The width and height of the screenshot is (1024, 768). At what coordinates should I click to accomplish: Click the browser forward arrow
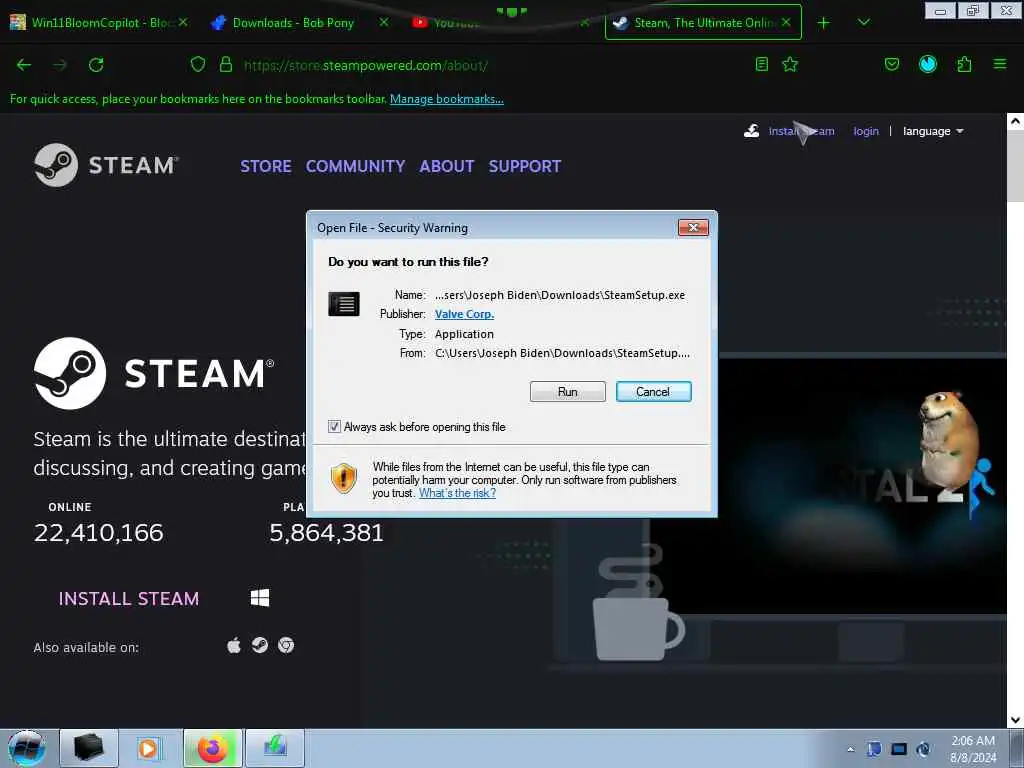click(60, 65)
